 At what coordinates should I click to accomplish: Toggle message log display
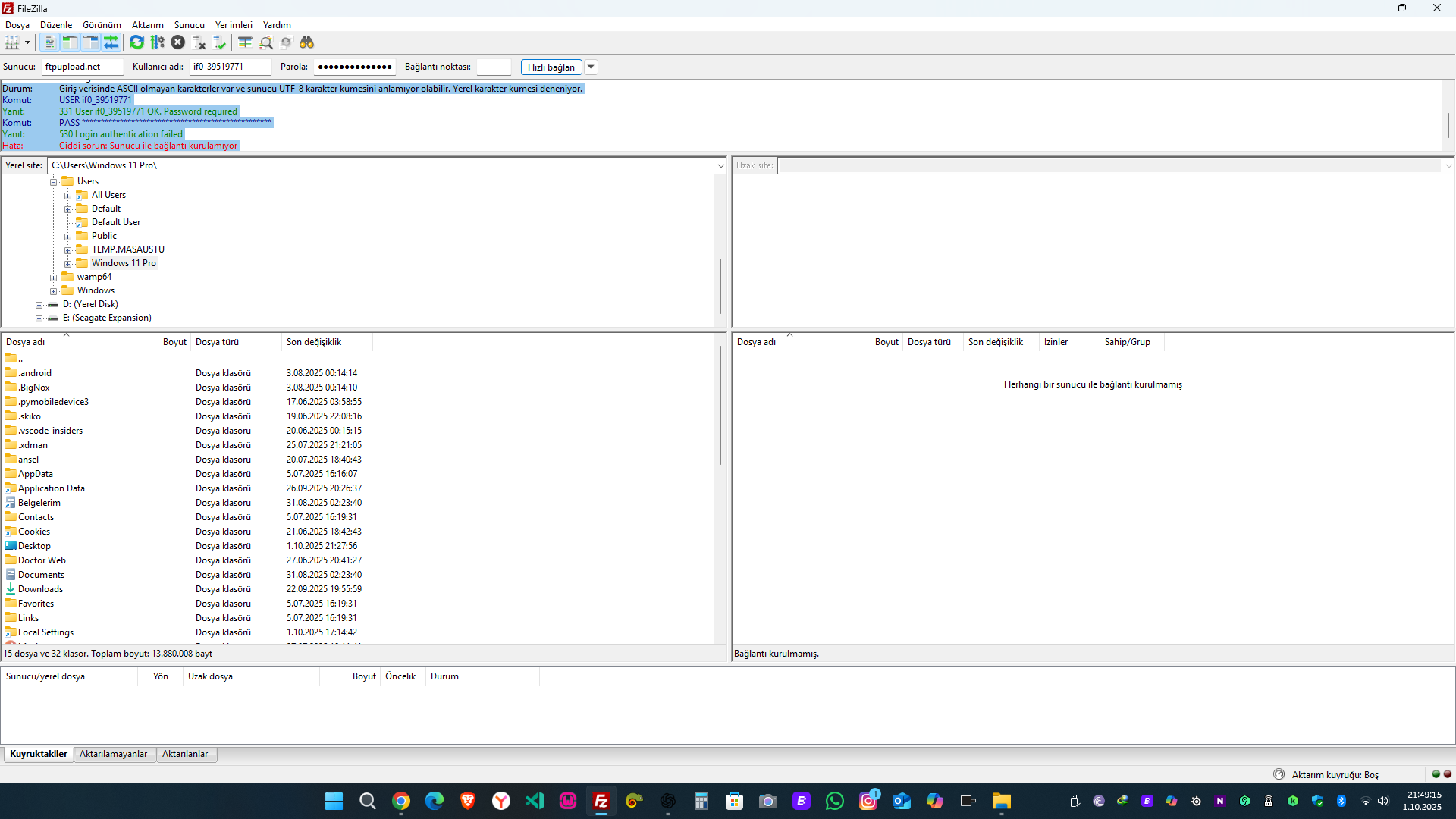(x=50, y=42)
